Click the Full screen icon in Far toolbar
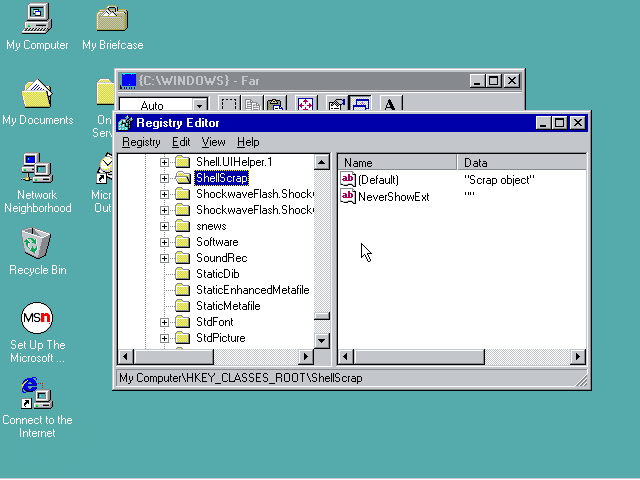The width and height of the screenshot is (640, 480). coord(306,105)
